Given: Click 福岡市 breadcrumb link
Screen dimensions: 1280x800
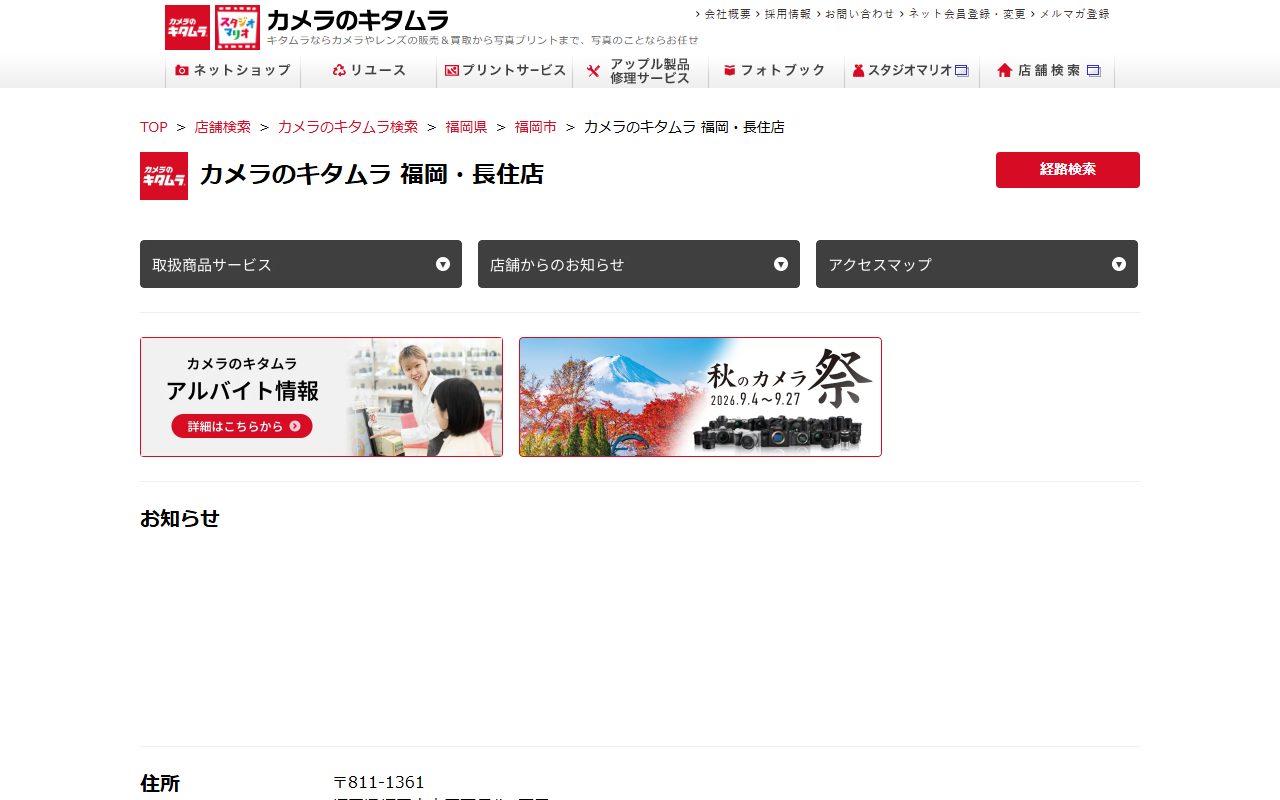Looking at the screenshot, I should 536,127.
